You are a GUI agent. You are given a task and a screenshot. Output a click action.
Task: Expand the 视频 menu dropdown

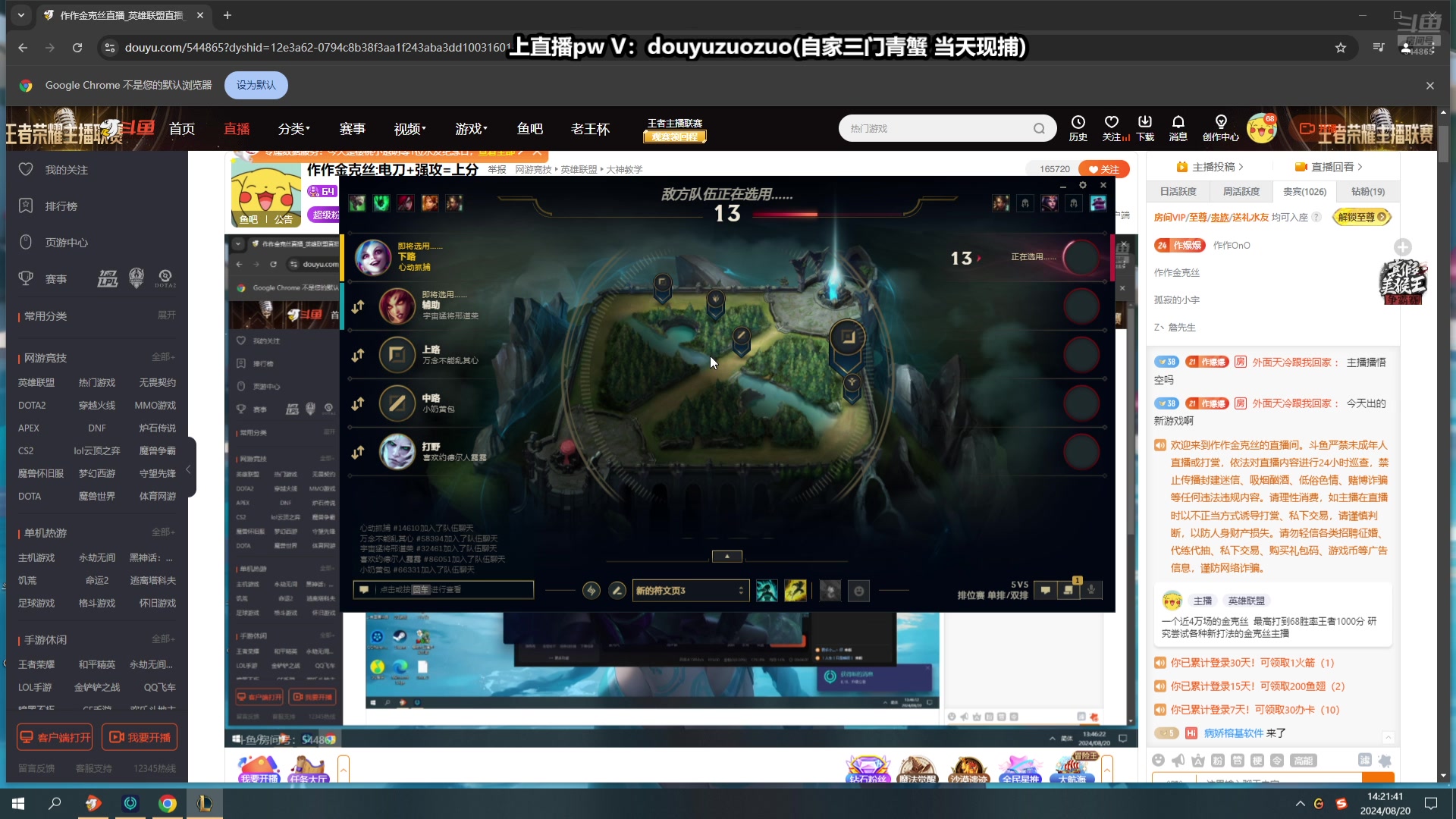[410, 129]
